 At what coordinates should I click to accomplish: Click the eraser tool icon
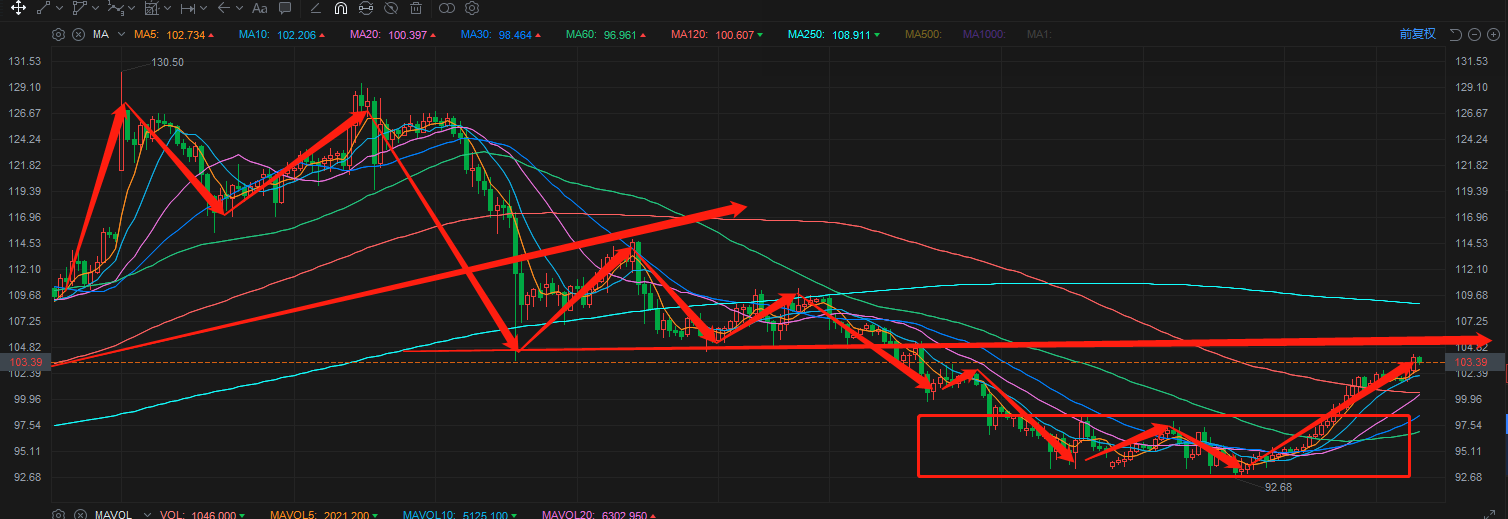coord(316,8)
